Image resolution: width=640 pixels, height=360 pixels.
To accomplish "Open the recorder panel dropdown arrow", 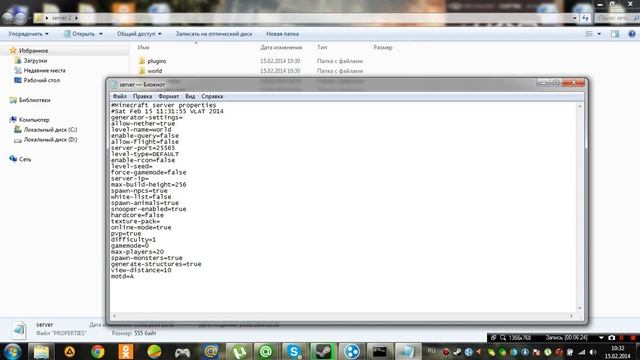I will 601,338.
